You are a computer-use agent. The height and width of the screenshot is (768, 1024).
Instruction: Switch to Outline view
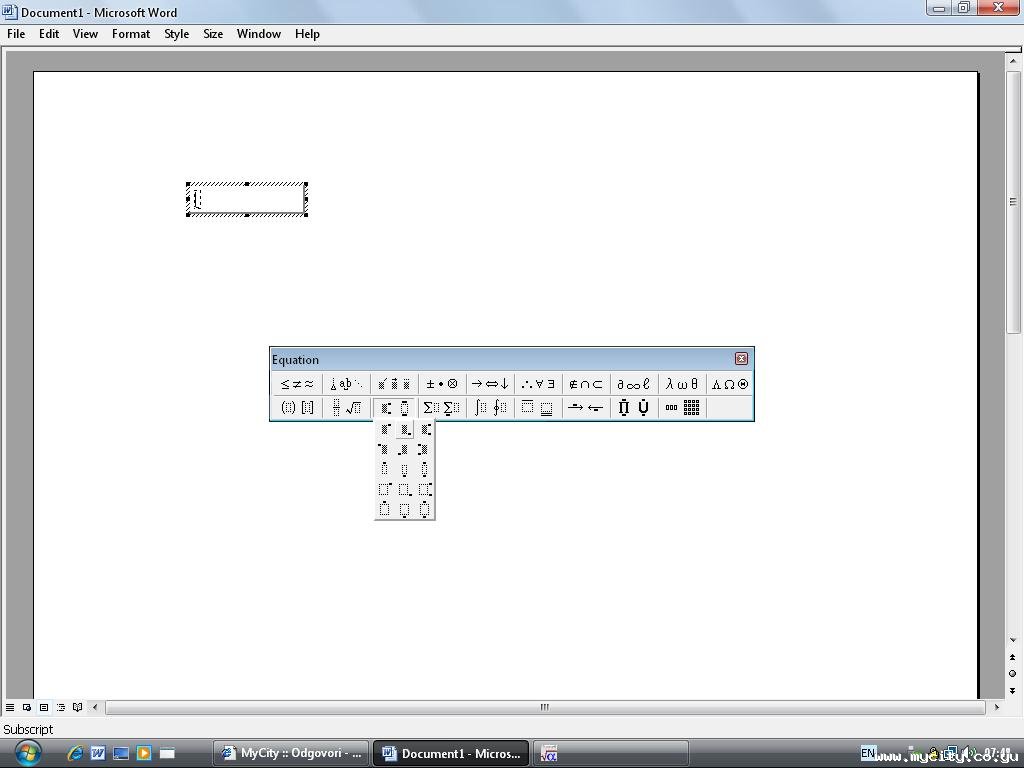tap(61, 707)
